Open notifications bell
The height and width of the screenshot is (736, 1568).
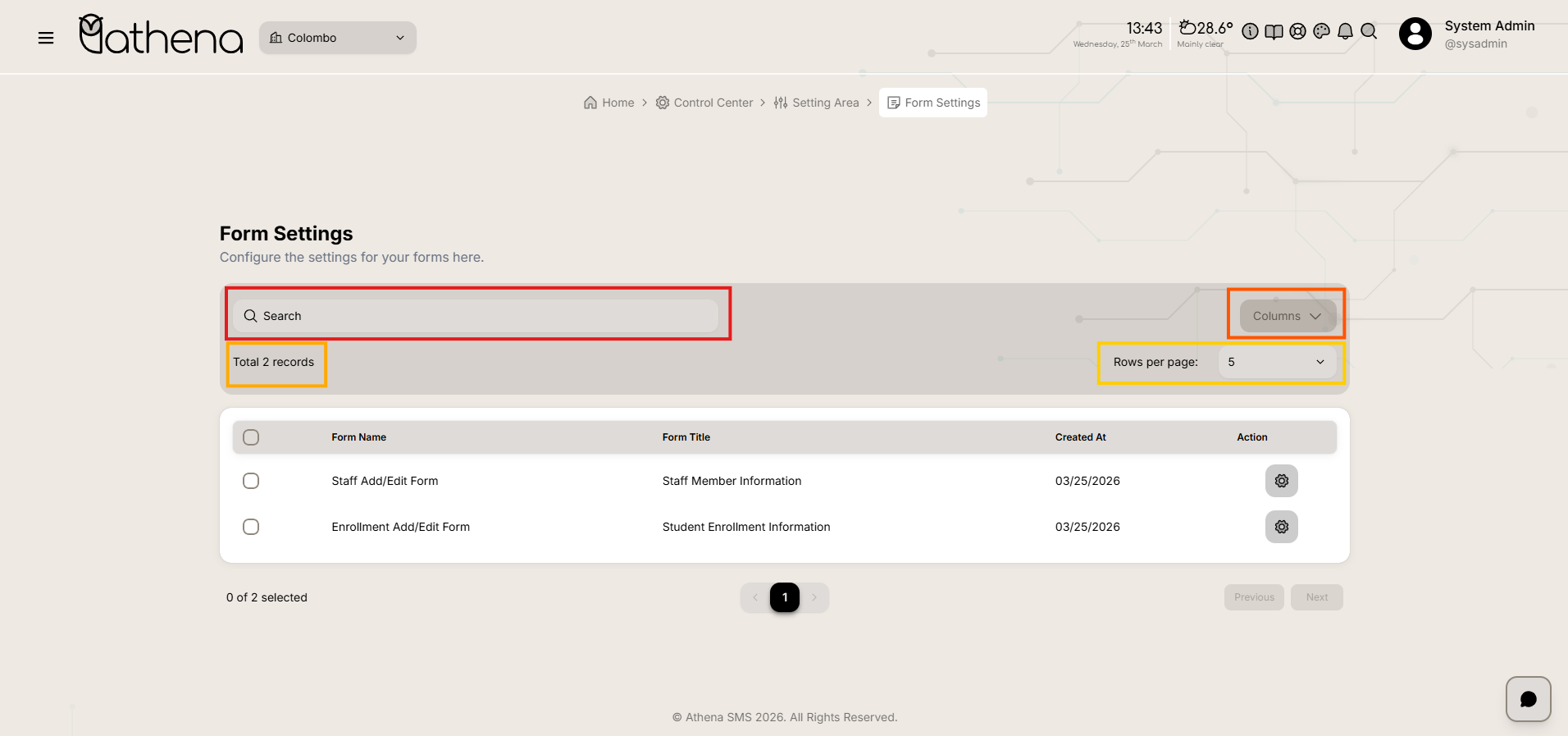click(x=1345, y=31)
